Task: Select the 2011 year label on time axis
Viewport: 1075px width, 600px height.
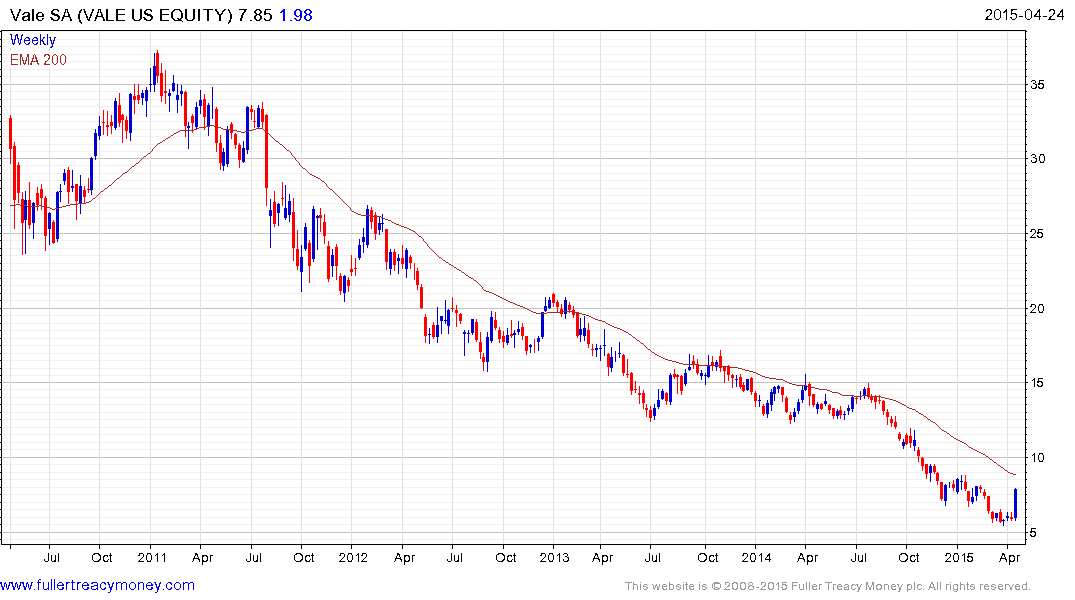Action: click(152, 557)
